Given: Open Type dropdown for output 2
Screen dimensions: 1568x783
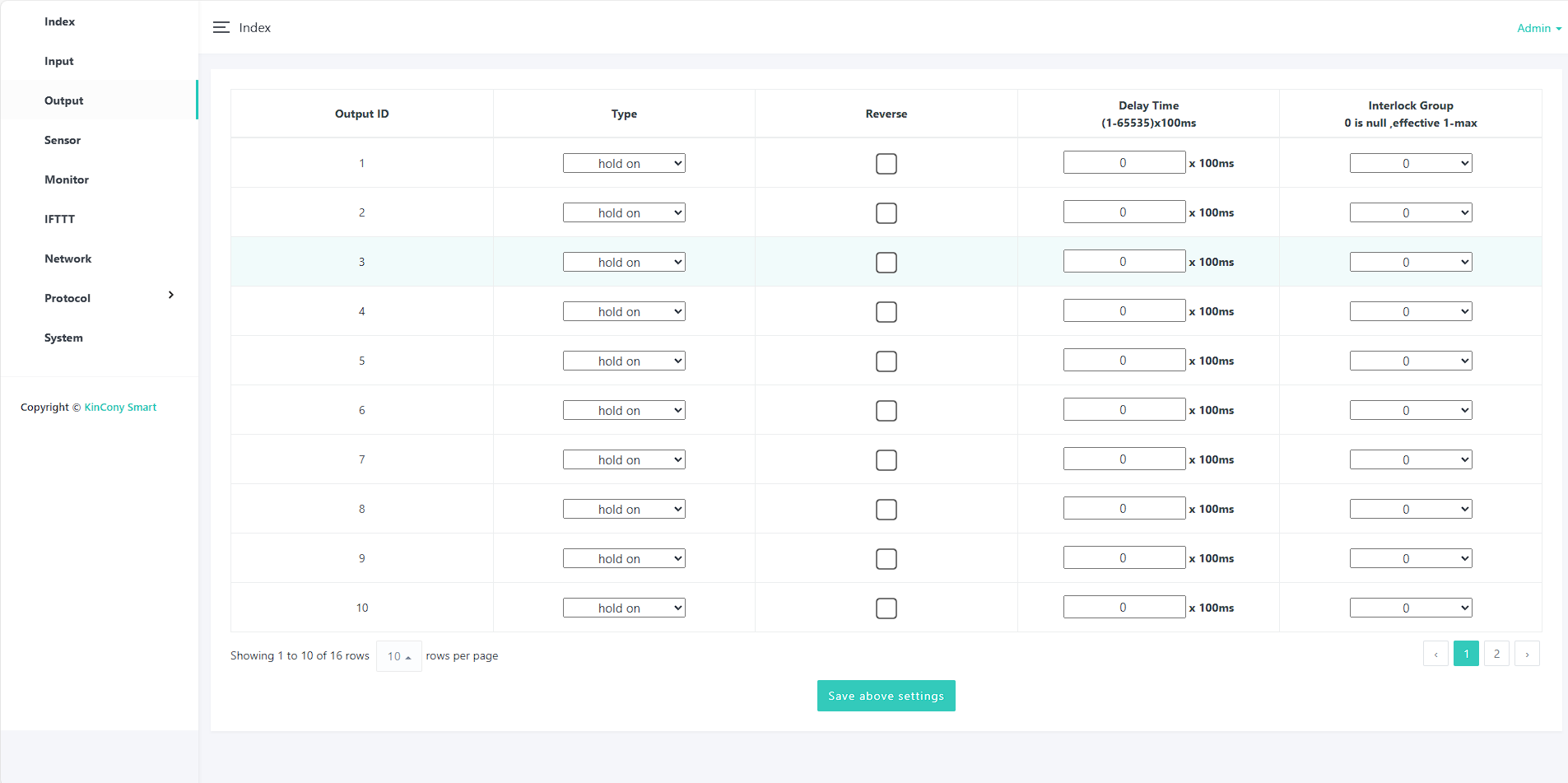Looking at the screenshot, I should click(624, 213).
